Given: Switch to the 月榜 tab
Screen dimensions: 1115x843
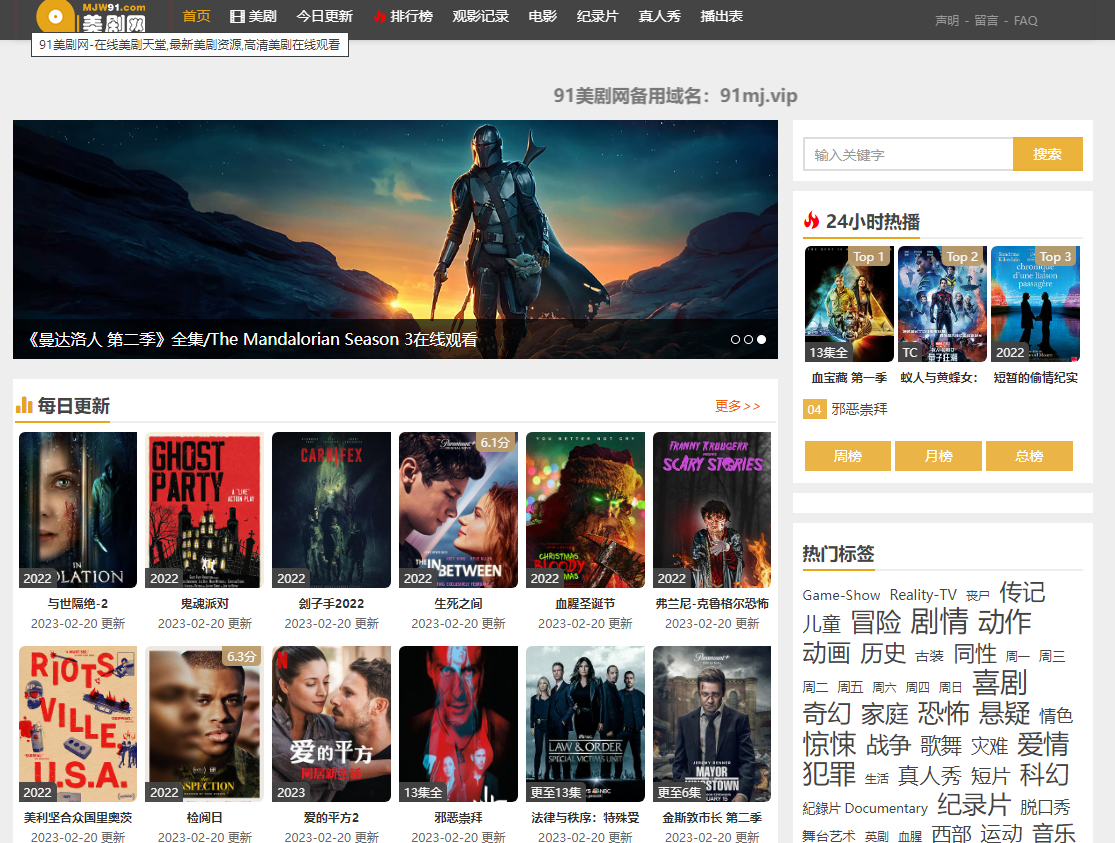Looking at the screenshot, I should click(x=938, y=456).
